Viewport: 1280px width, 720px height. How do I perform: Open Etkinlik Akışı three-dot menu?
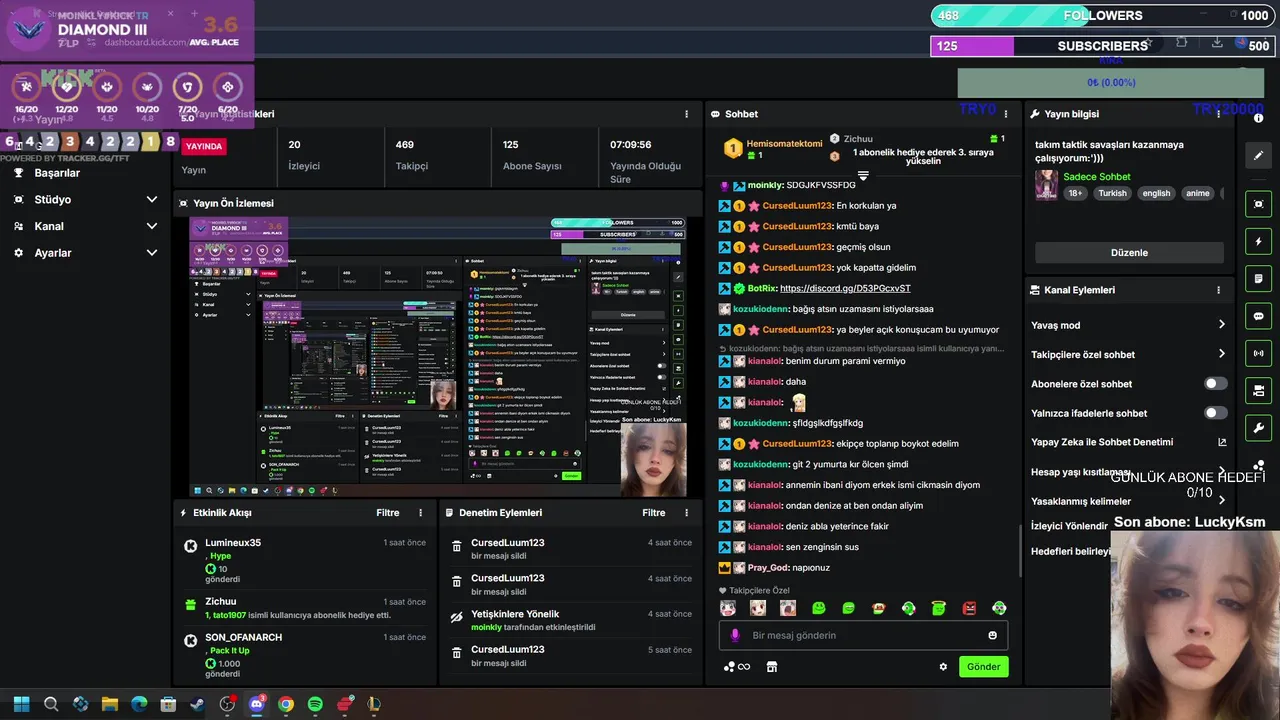(x=420, y=512)
